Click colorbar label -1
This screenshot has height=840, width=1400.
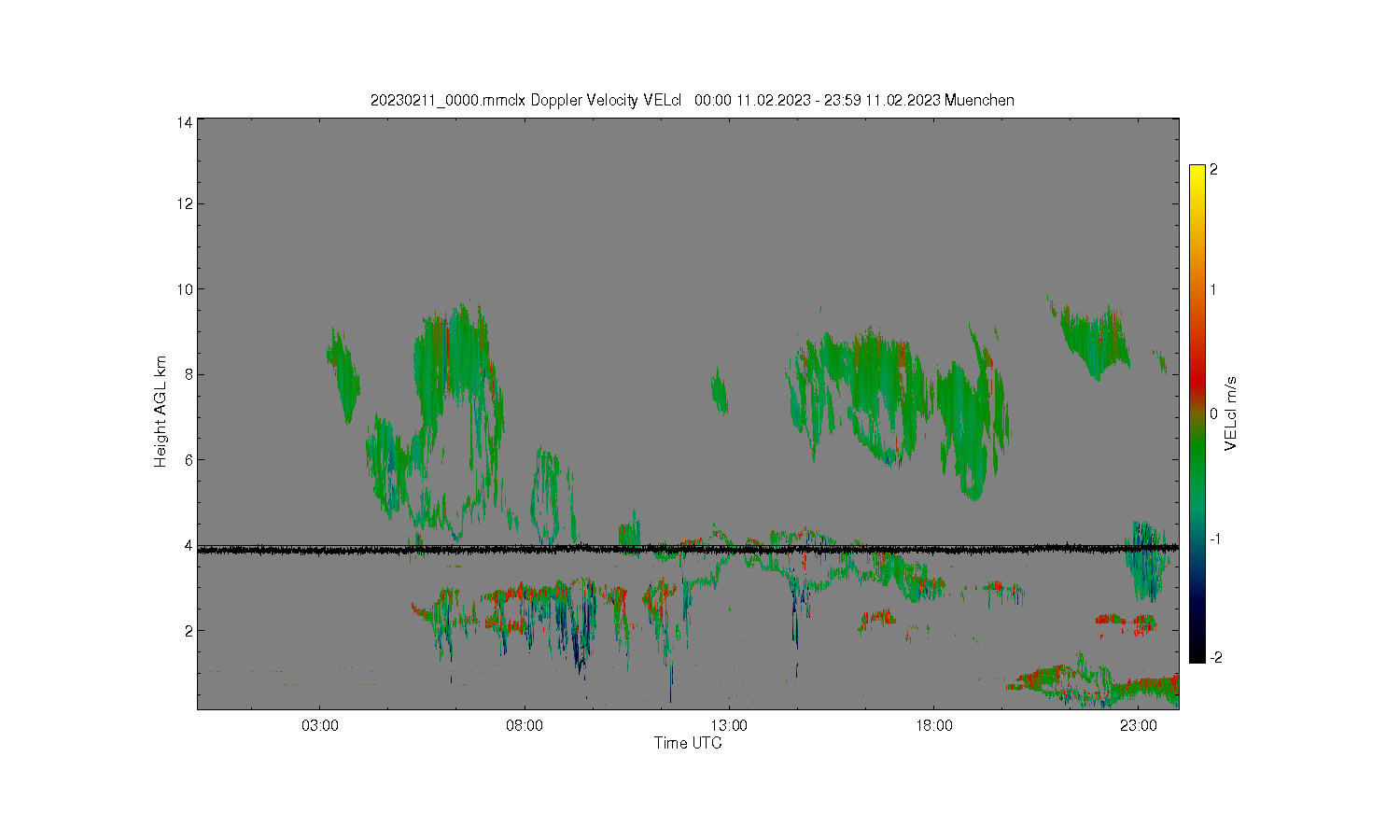(x=1213, y=539)
